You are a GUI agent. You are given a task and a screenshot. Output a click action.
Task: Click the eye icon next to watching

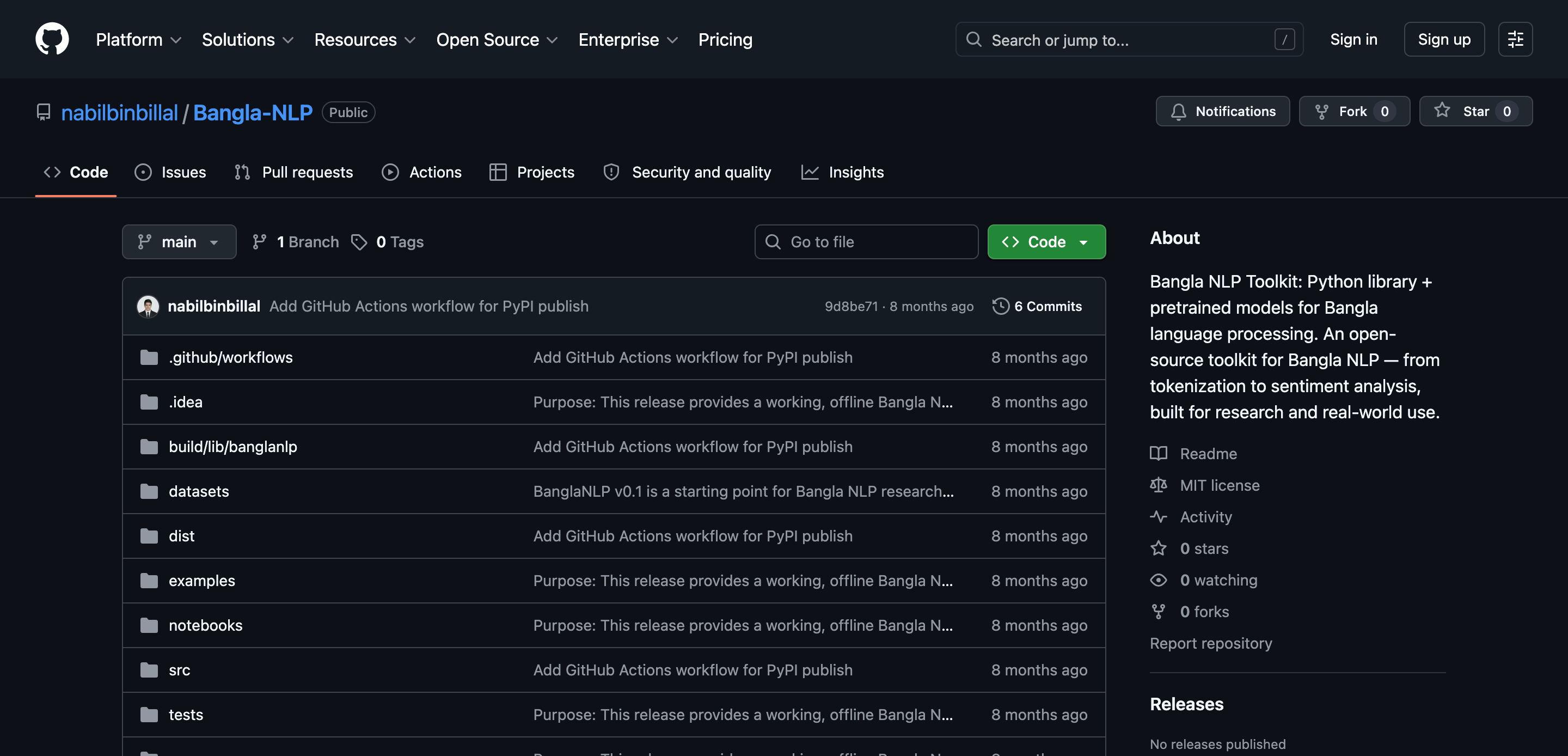click(1159, 580)
